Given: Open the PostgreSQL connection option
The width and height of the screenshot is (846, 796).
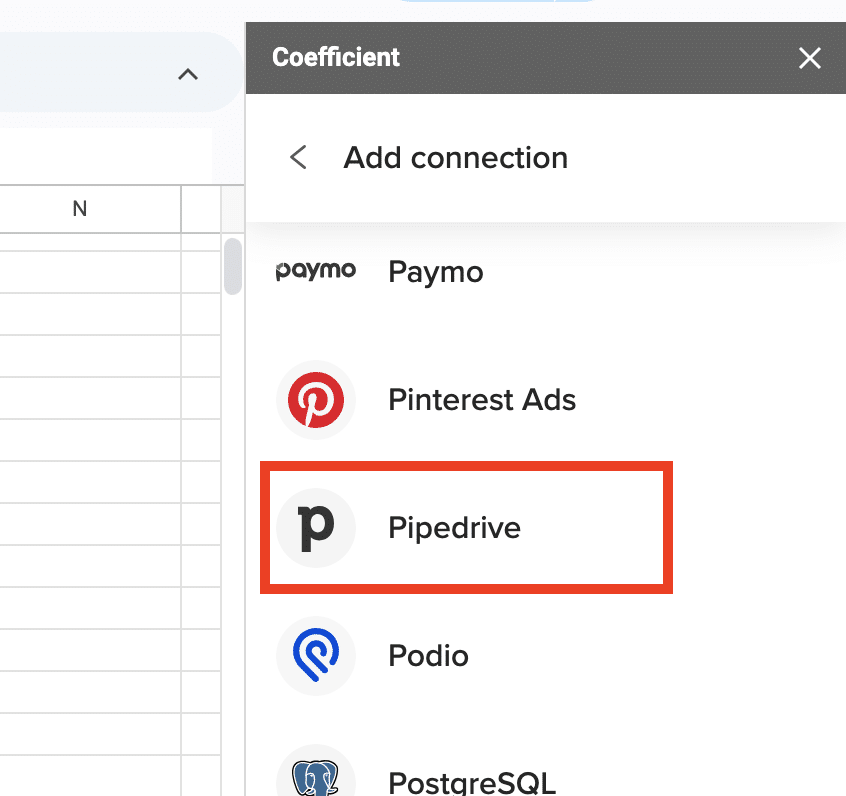Looking at the screenshot, I should click(471, 781).
